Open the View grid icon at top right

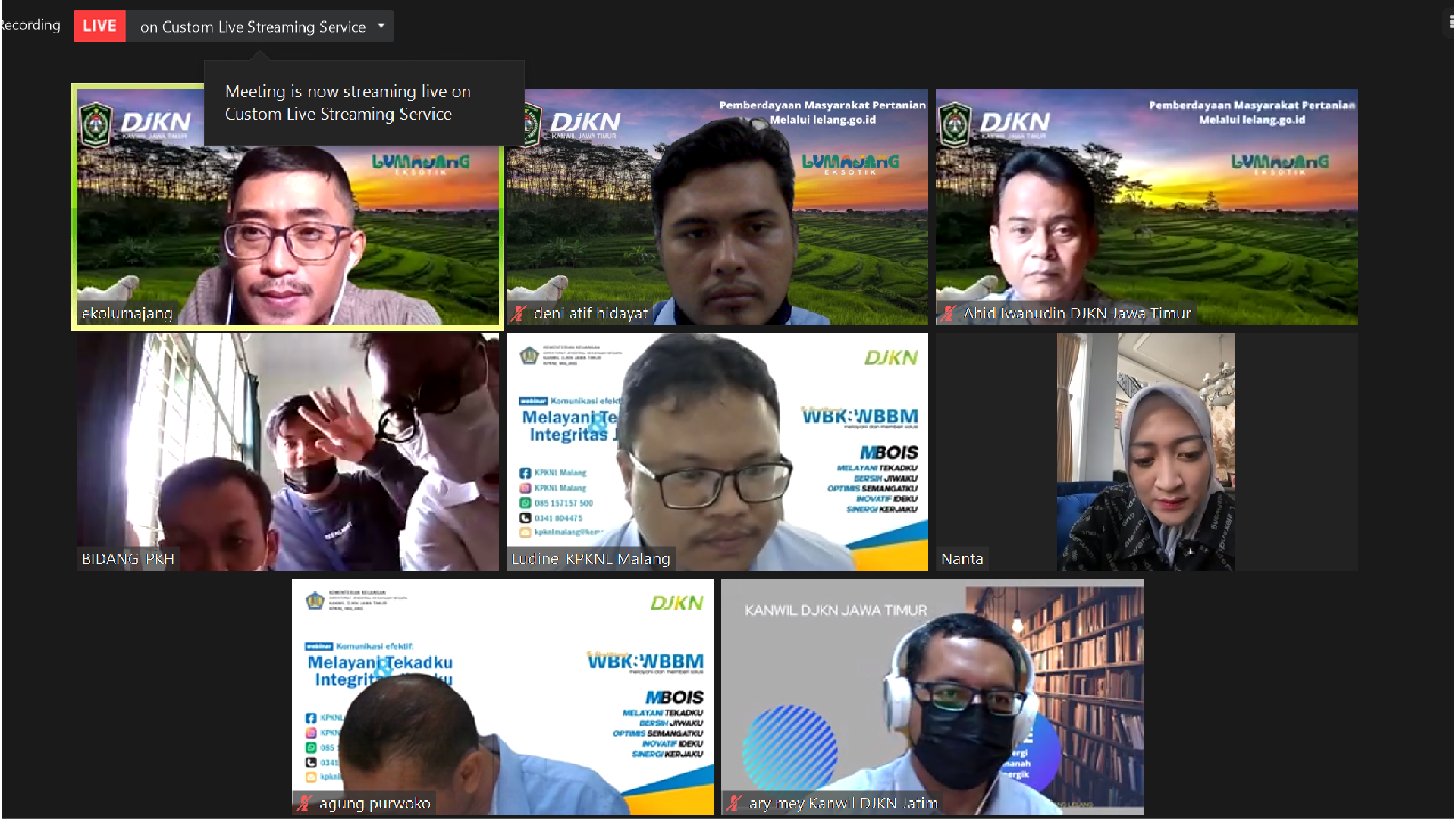[1451, 23]
